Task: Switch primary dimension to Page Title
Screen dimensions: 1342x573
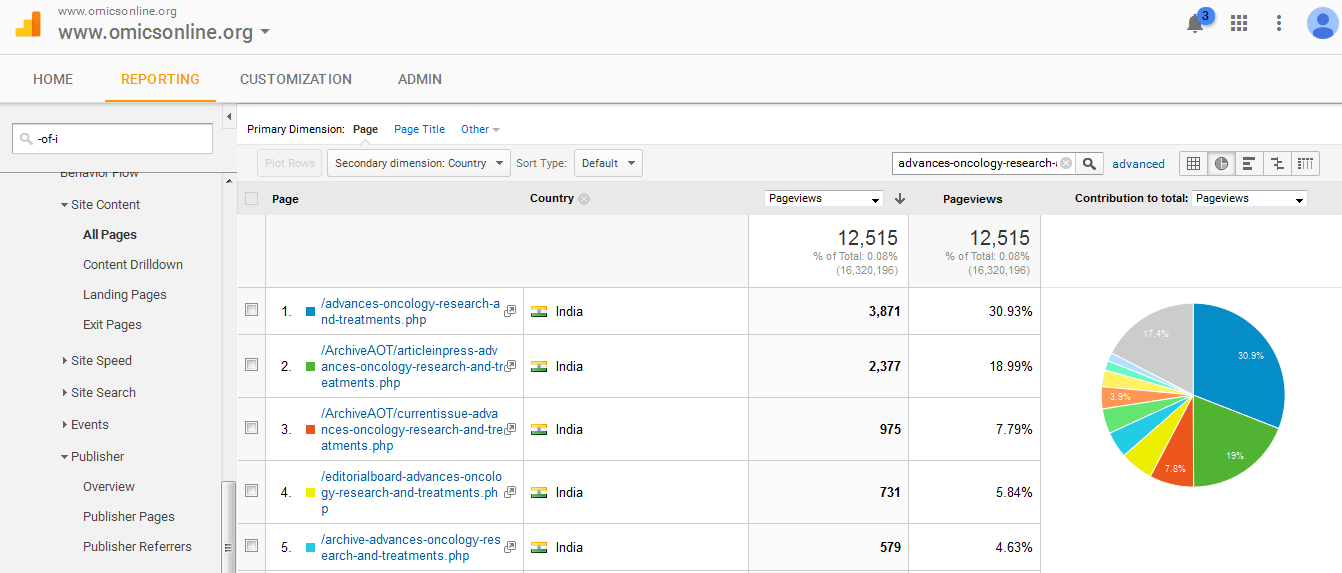Action: [x=419, y=129]
